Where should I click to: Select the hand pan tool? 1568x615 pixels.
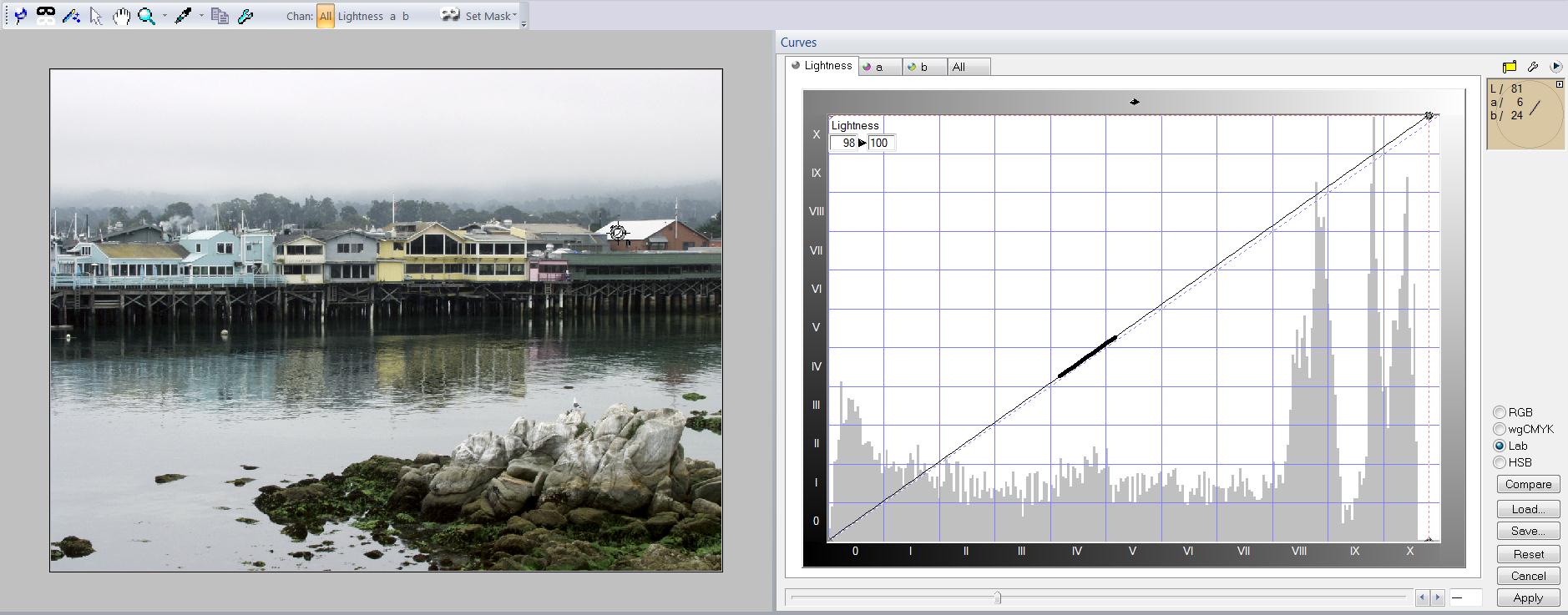tap(122, 16)
